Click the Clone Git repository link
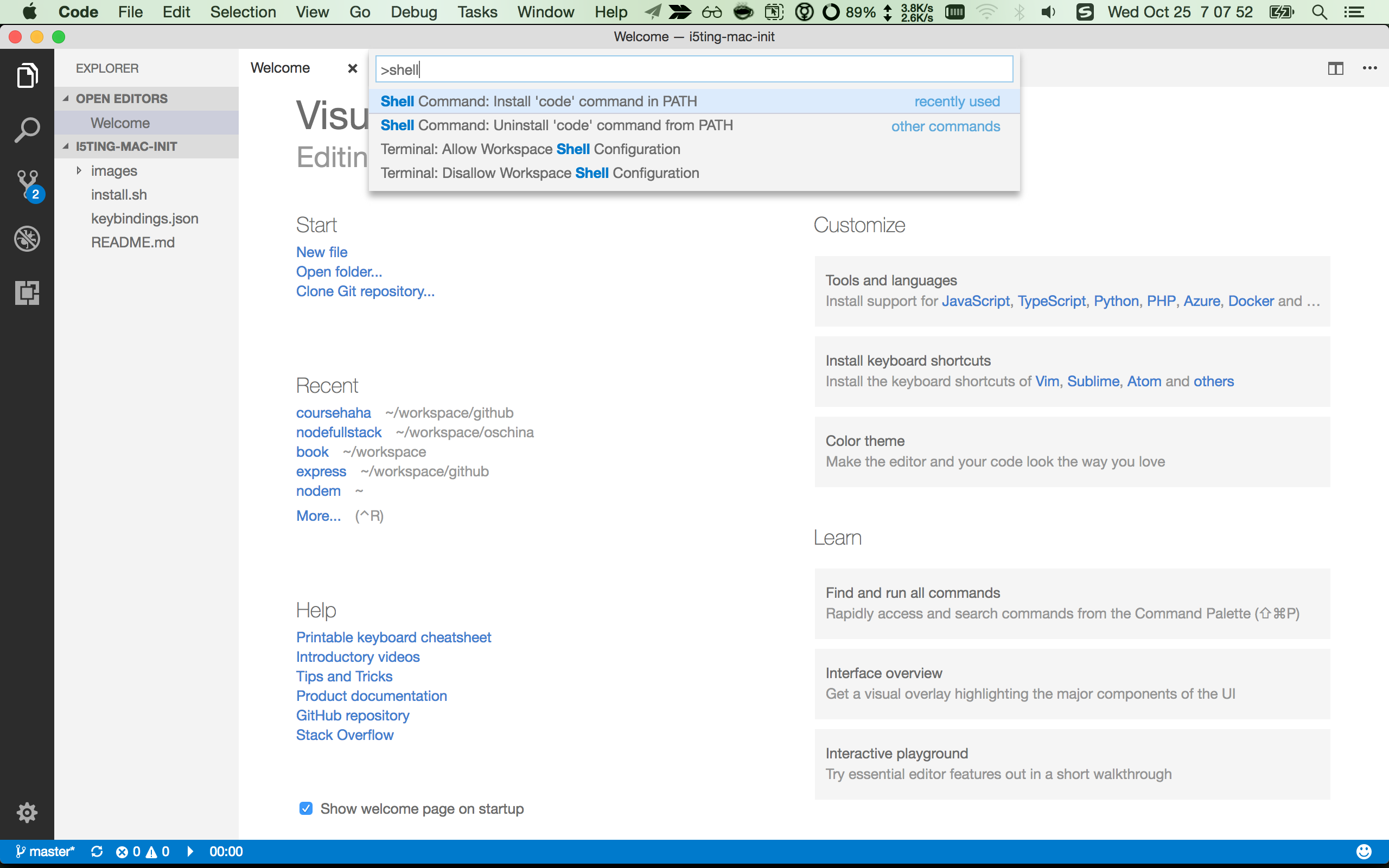 point(365,292)
